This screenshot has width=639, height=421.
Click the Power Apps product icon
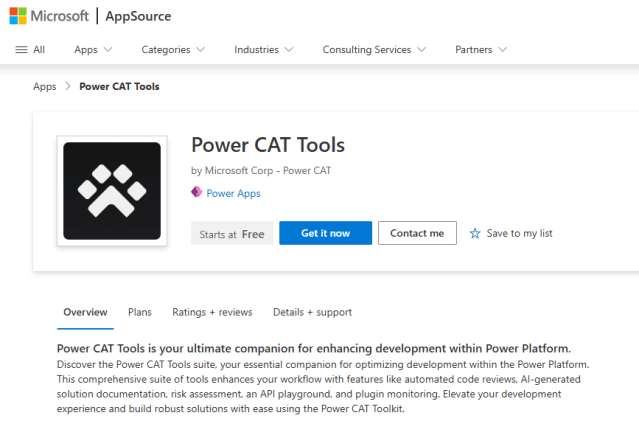click(x=197, y=193)
